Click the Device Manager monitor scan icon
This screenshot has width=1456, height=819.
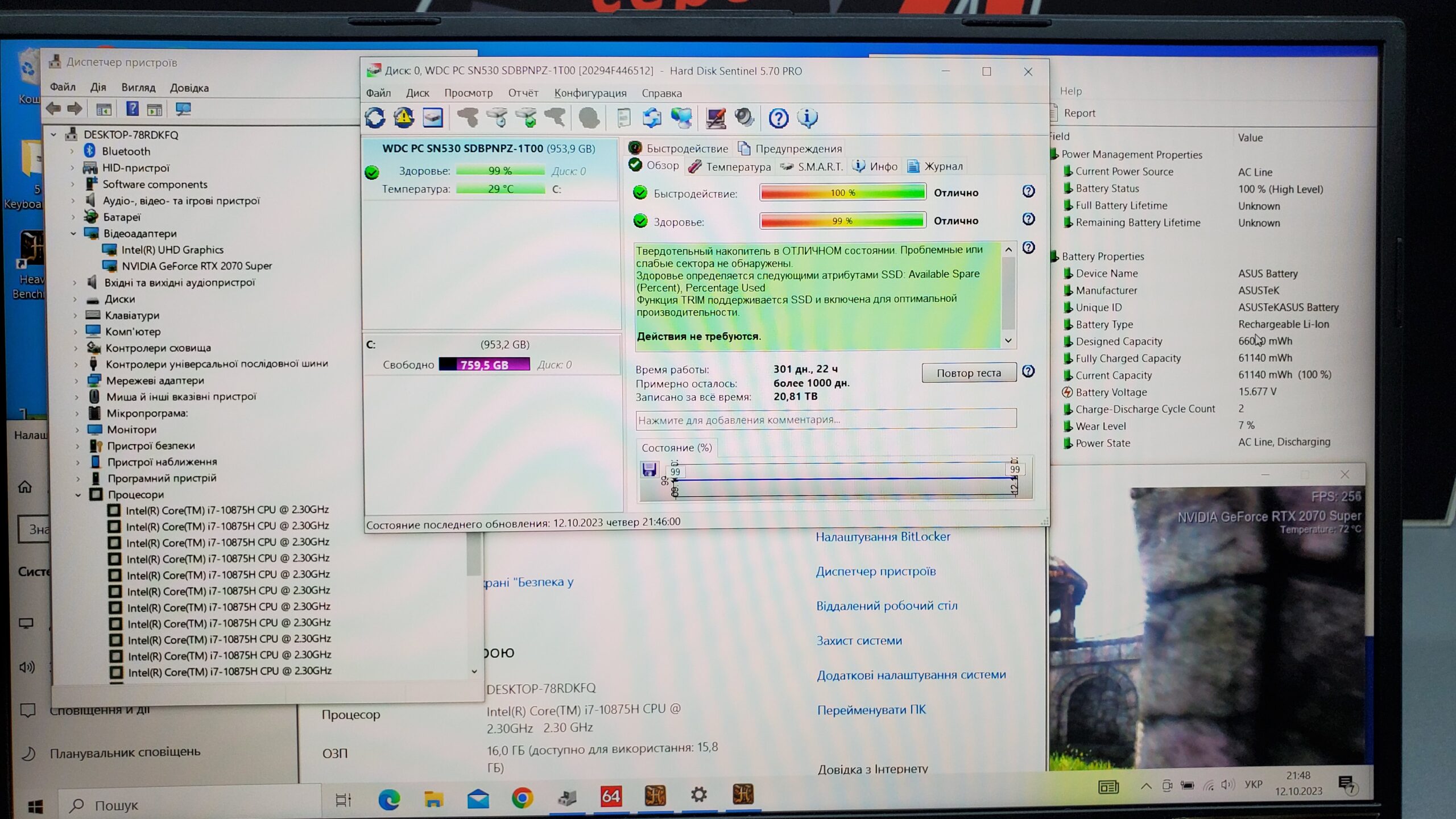coord(183,109)
